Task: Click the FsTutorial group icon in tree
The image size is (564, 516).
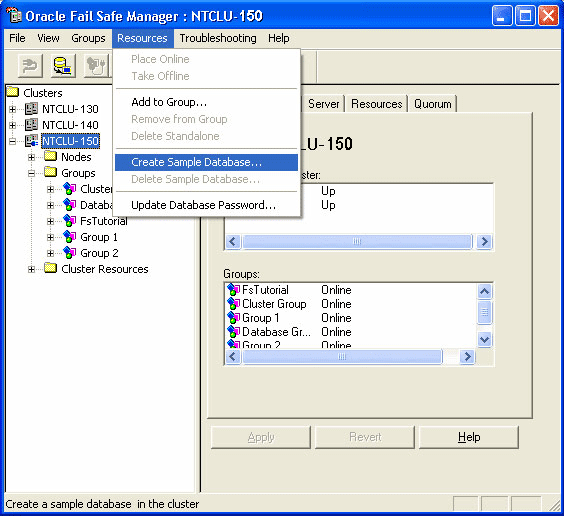Action: coord(69,220)
